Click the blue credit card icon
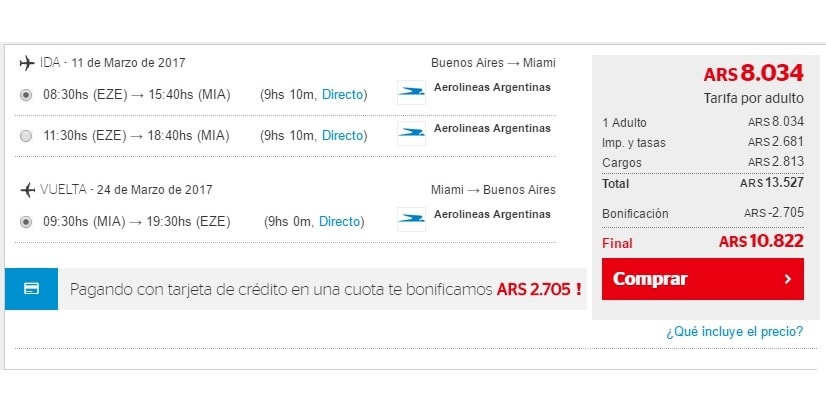Screen dimensions: 826x414 point(31,289)
